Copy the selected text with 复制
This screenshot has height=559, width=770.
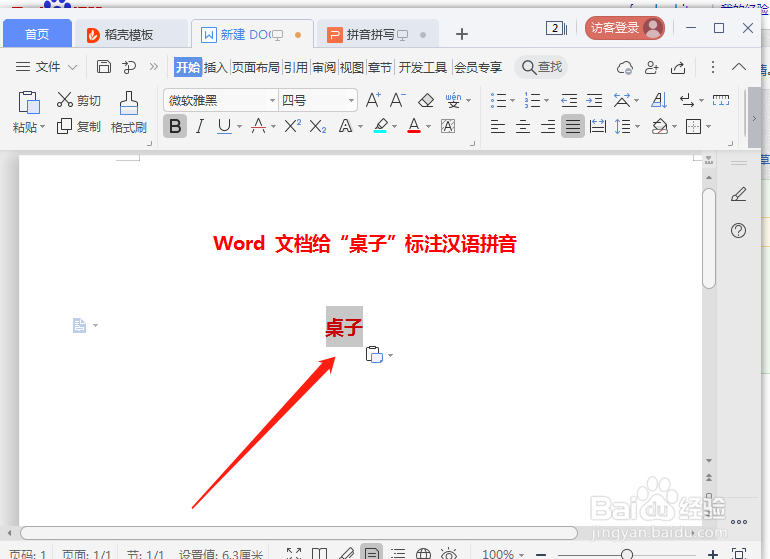[x=79, y=127]
